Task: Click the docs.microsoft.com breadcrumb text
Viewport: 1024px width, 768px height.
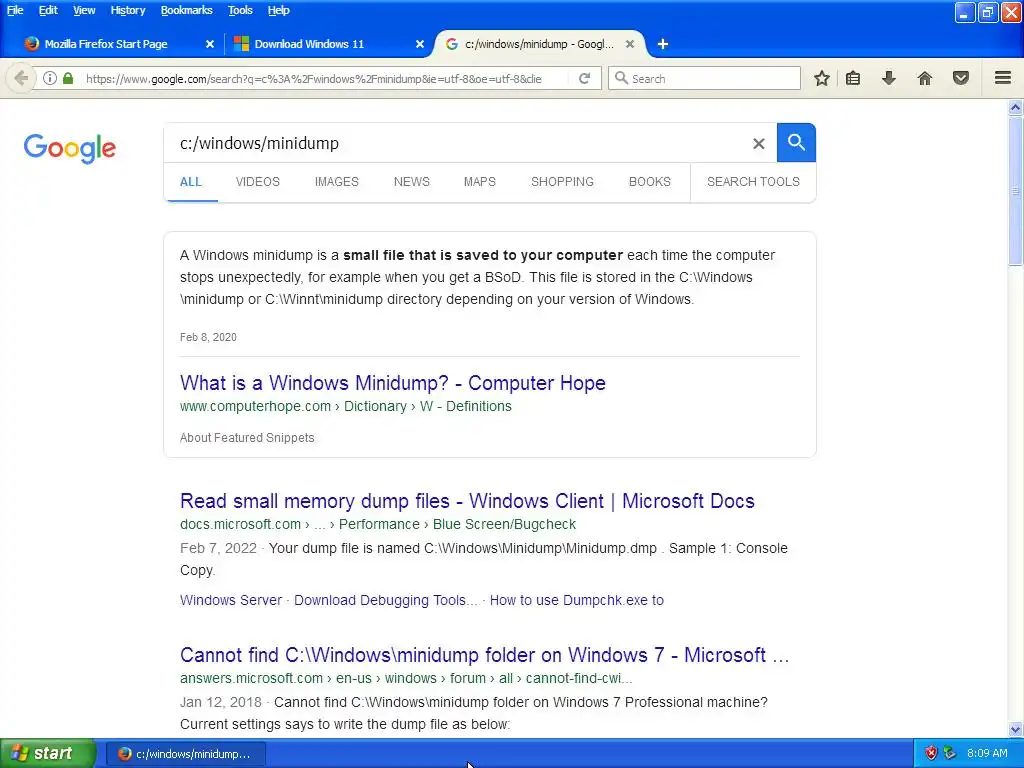Action: [x=240, y=525]
